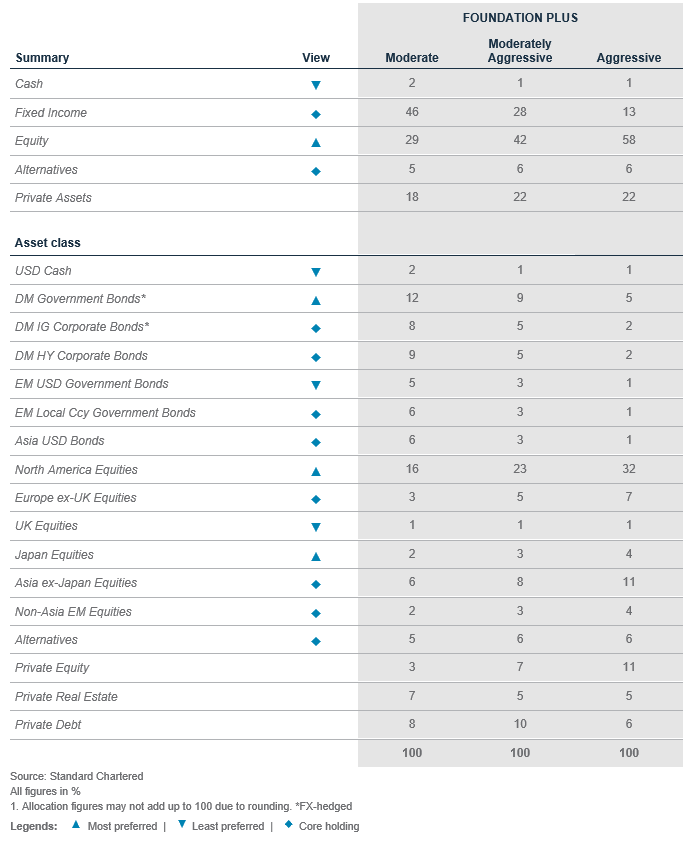
Task: Click the up-triangle icon for DM Government Bonds
Action: (x=316, y=299)
